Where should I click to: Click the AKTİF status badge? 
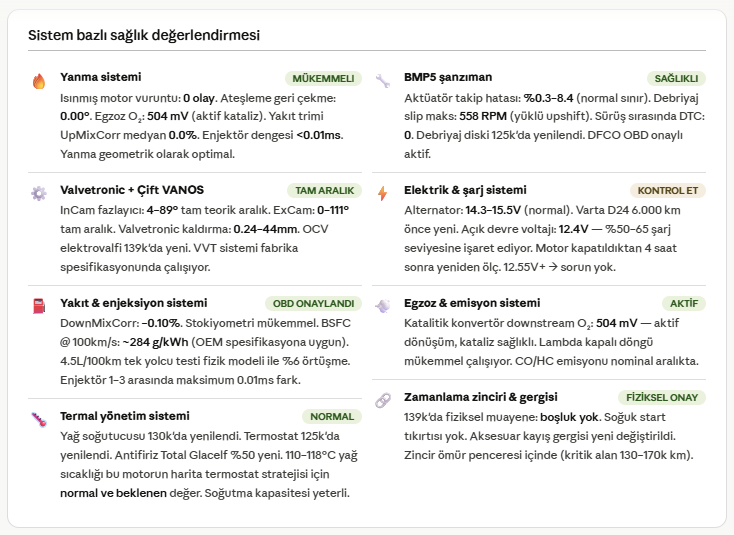pyautogui.click(x=684, y=303)
